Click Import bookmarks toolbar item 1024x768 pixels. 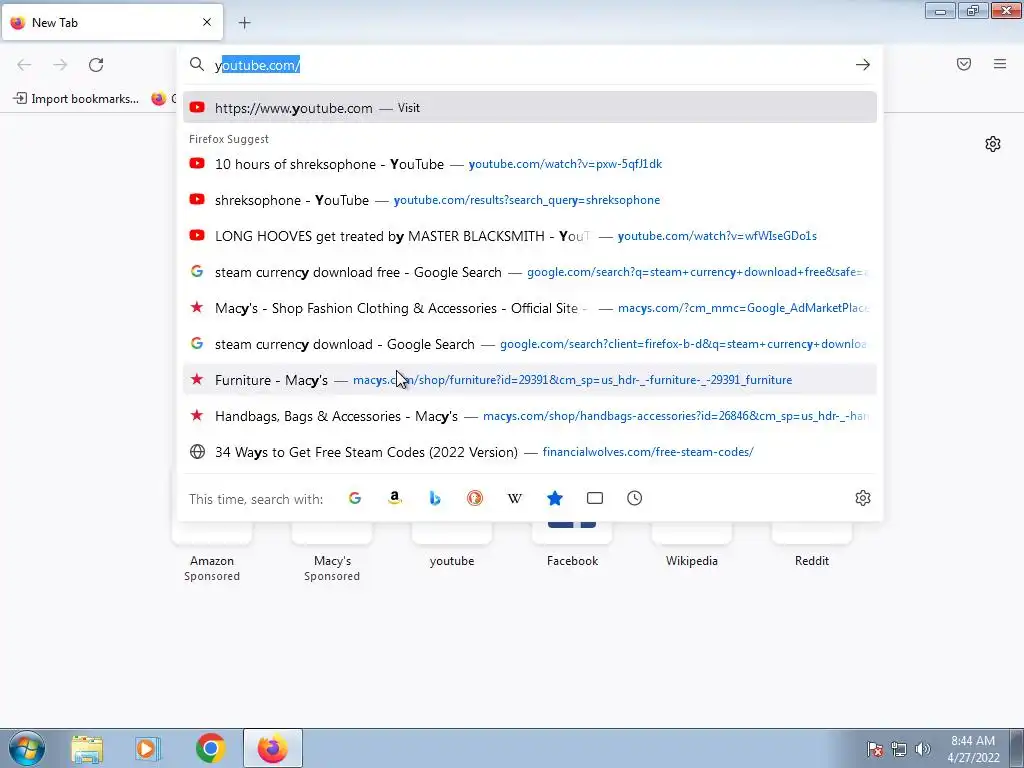tap(76, 99)
